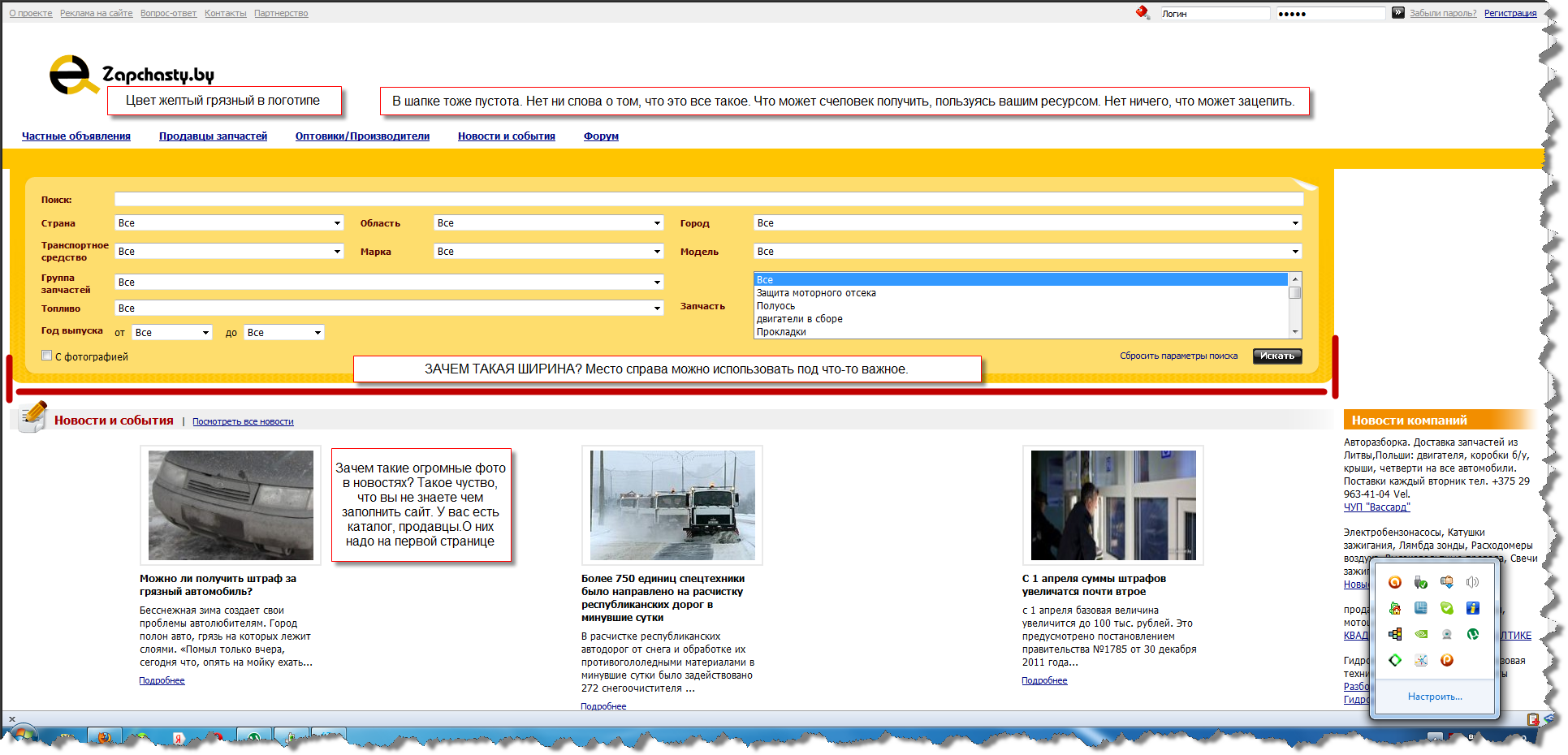Click the NVIDIA icon in tray popup
This screenshot has width=1568, height=755.
tap(1420, 634)
